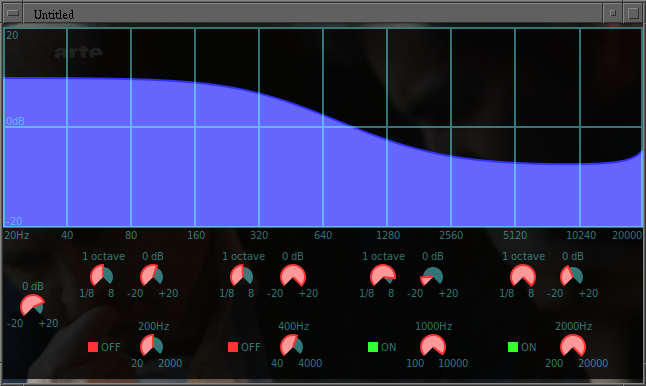The height and width of the screenshot is (386, 646).
Task: Click the 2000Hz frequency value label
Action: point(573,326)
